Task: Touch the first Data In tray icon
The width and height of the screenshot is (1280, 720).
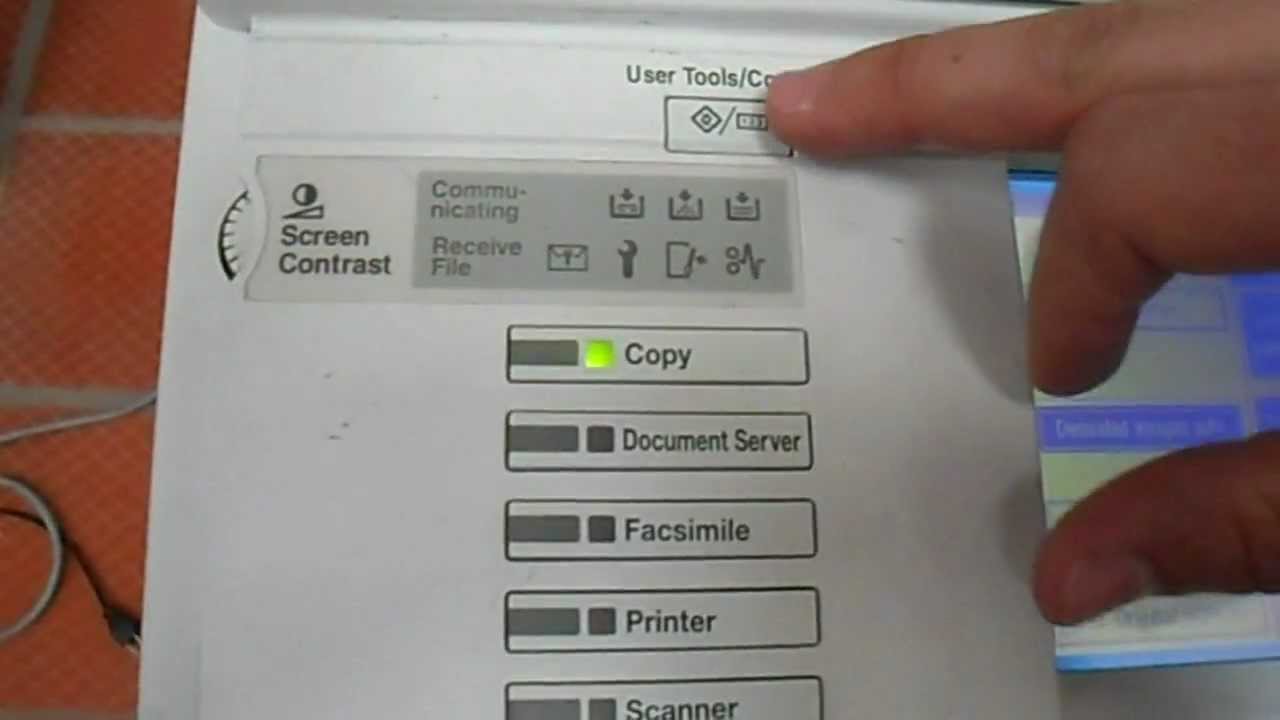Action: (x=627, y=205)
